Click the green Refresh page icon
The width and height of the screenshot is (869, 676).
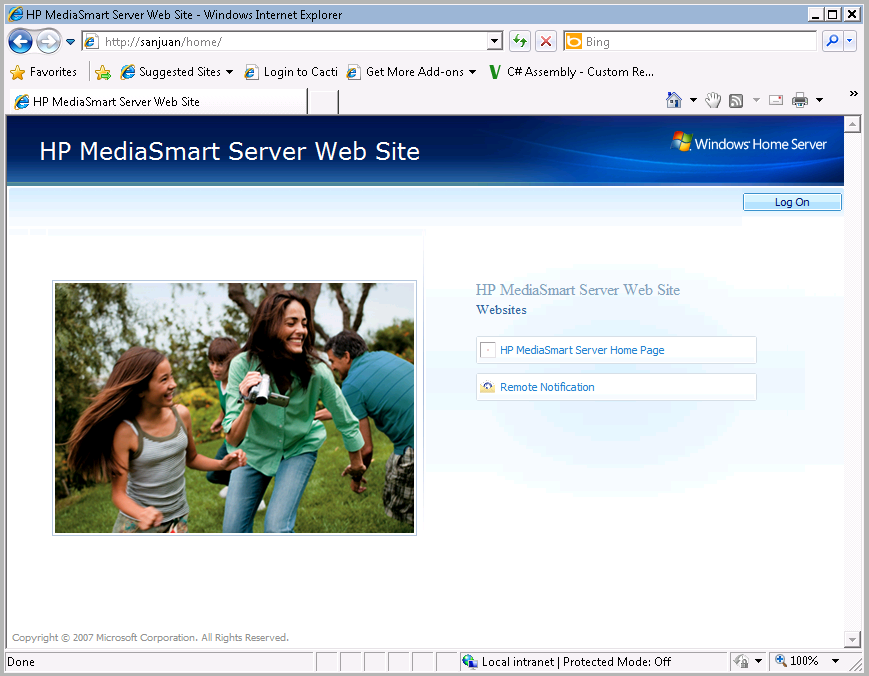(520, 41)
